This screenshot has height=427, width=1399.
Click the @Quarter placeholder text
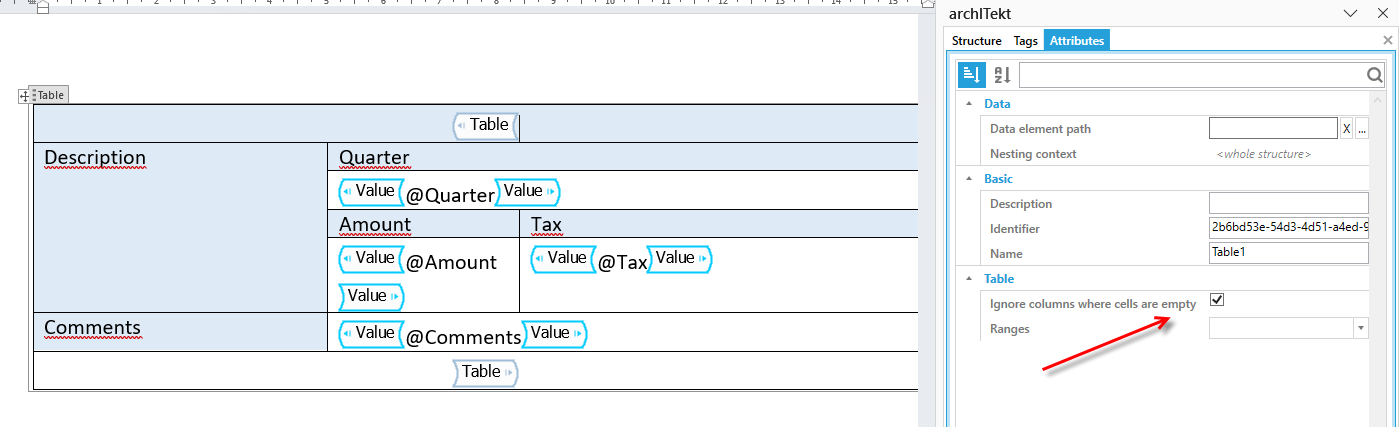(450, 195)
